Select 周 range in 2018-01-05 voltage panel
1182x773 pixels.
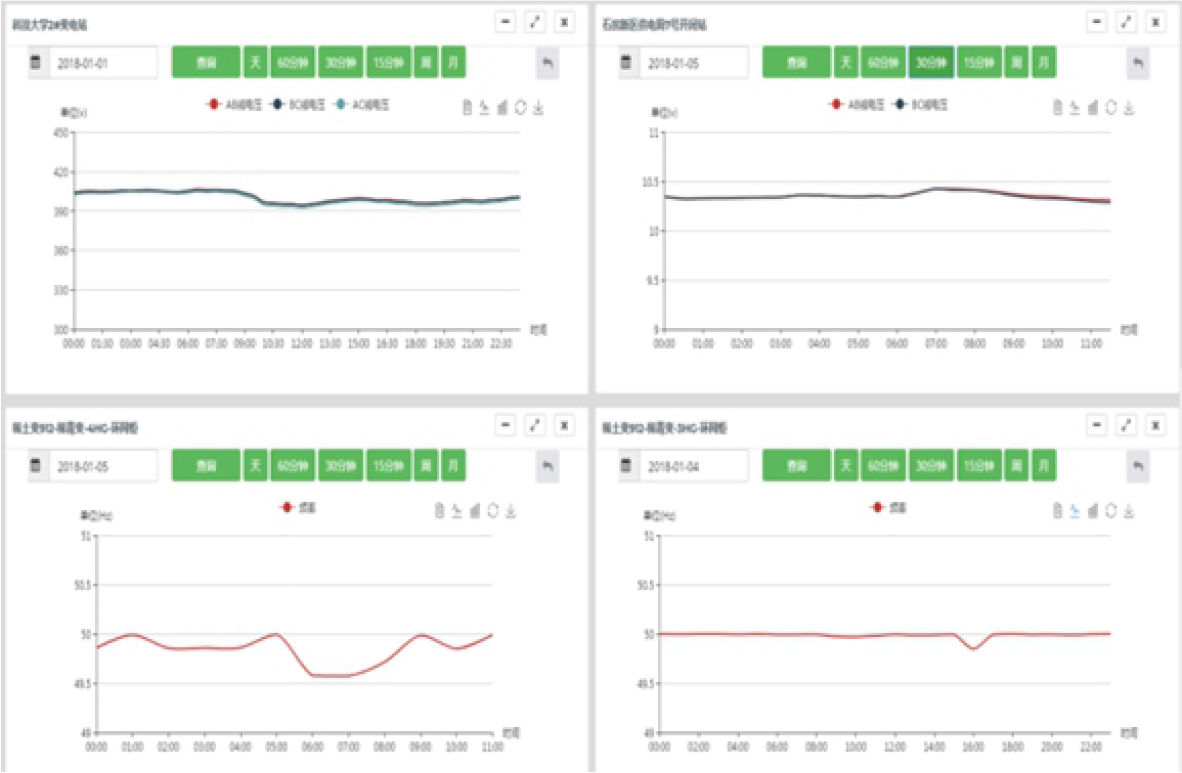pos(1017,62)
